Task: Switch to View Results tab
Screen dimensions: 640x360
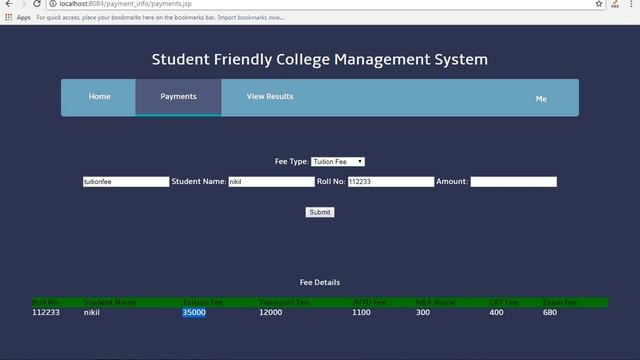Action: click(270, 97)
